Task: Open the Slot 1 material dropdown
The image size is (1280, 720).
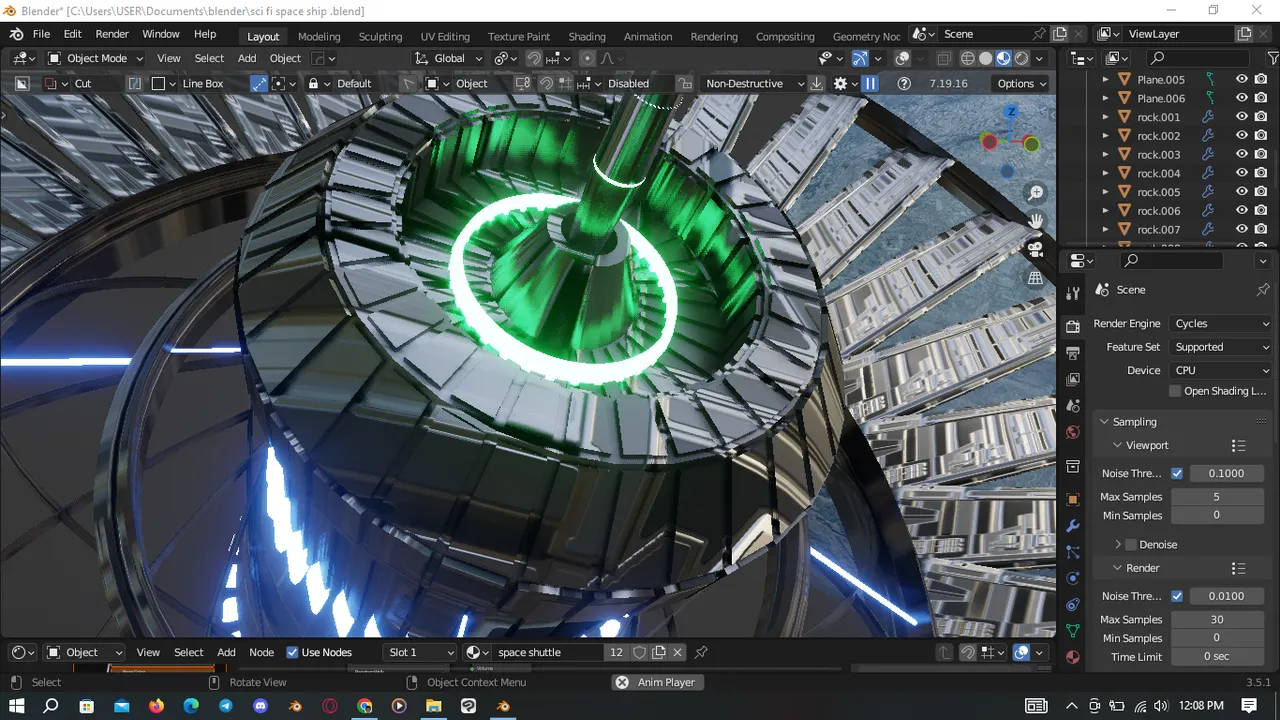Action: click(x=420, y=652)
